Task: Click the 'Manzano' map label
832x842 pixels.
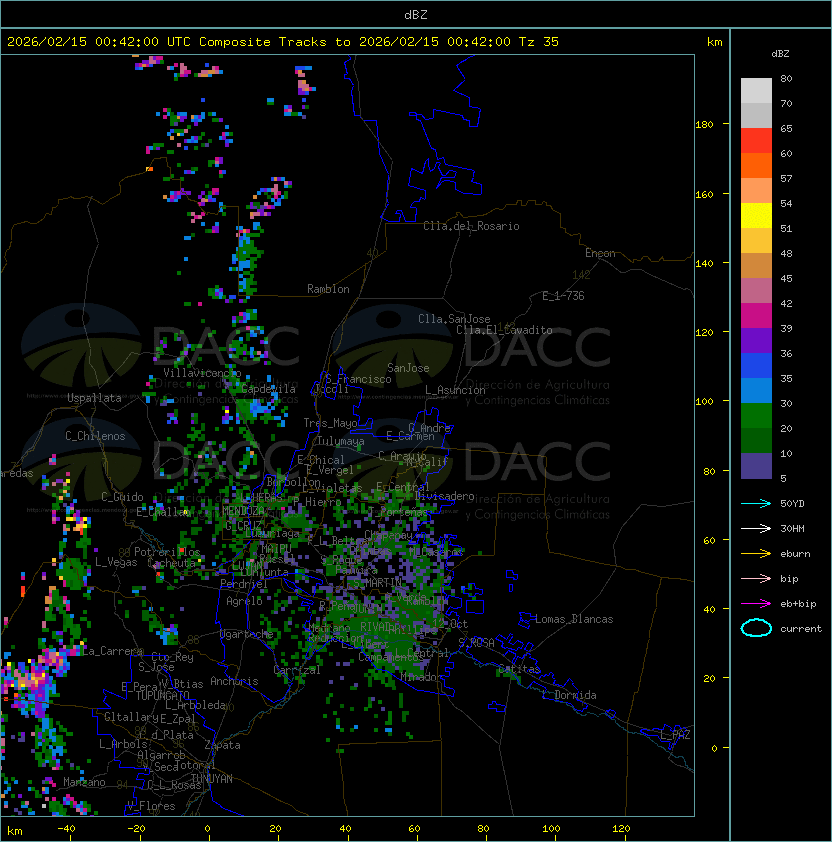Action: 84,782
